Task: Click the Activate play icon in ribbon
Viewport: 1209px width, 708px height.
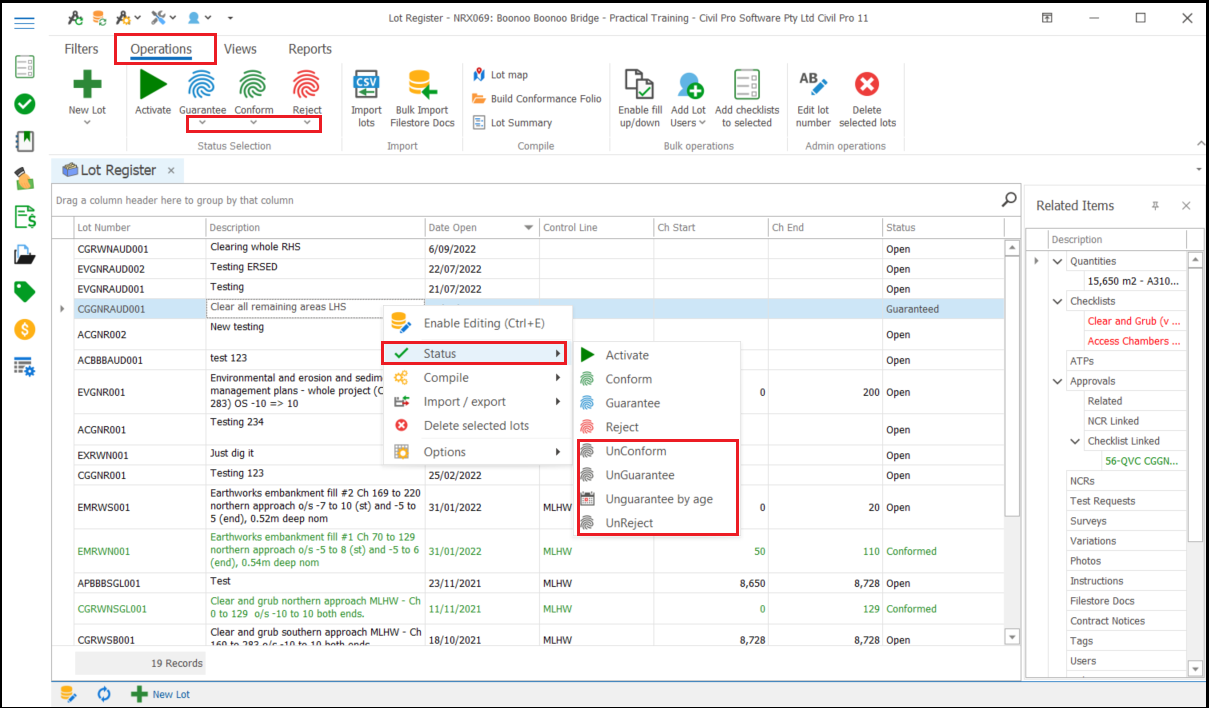Action: pos(153,83)
